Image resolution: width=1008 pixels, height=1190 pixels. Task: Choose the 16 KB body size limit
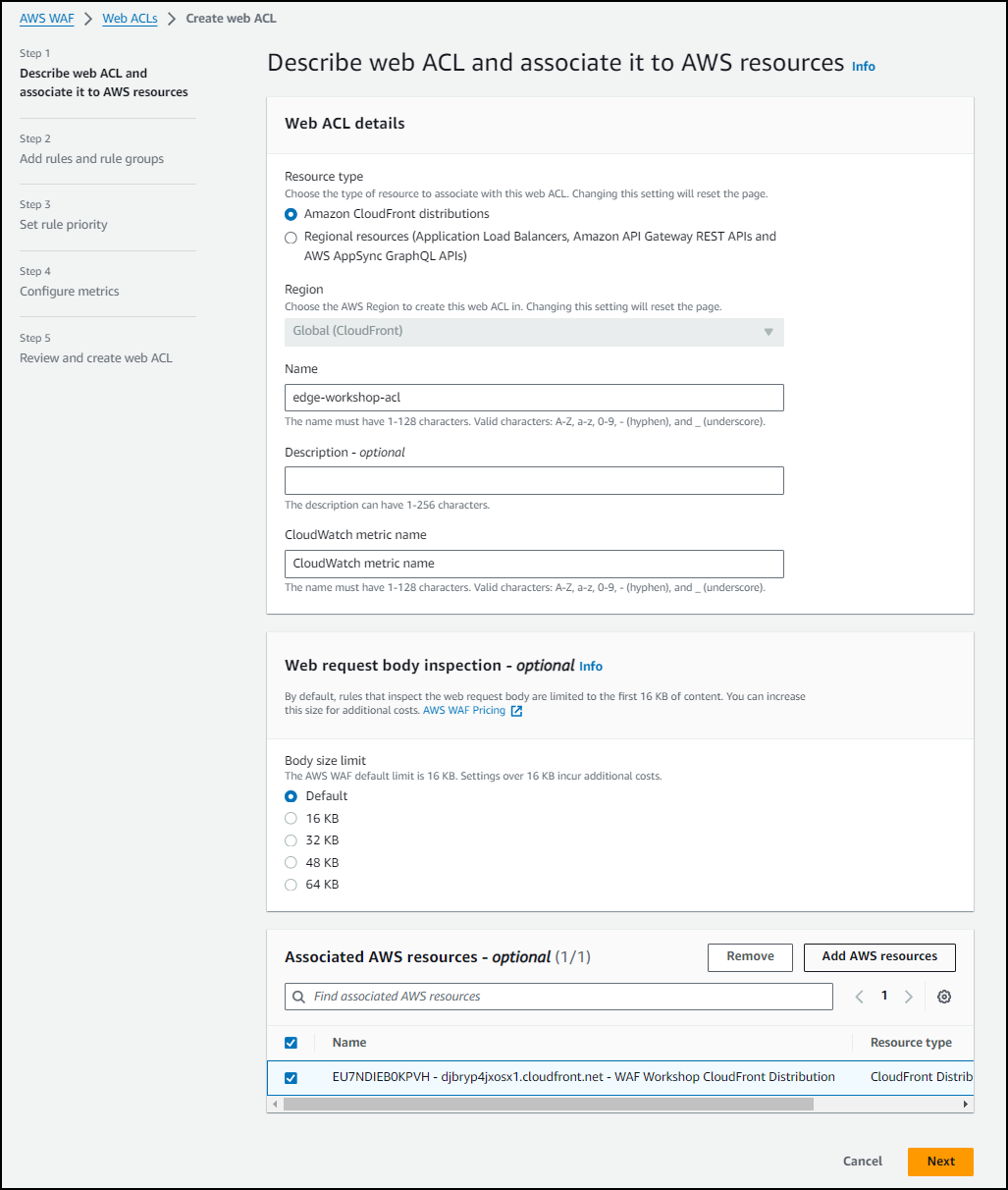click(x=291, y=819)
